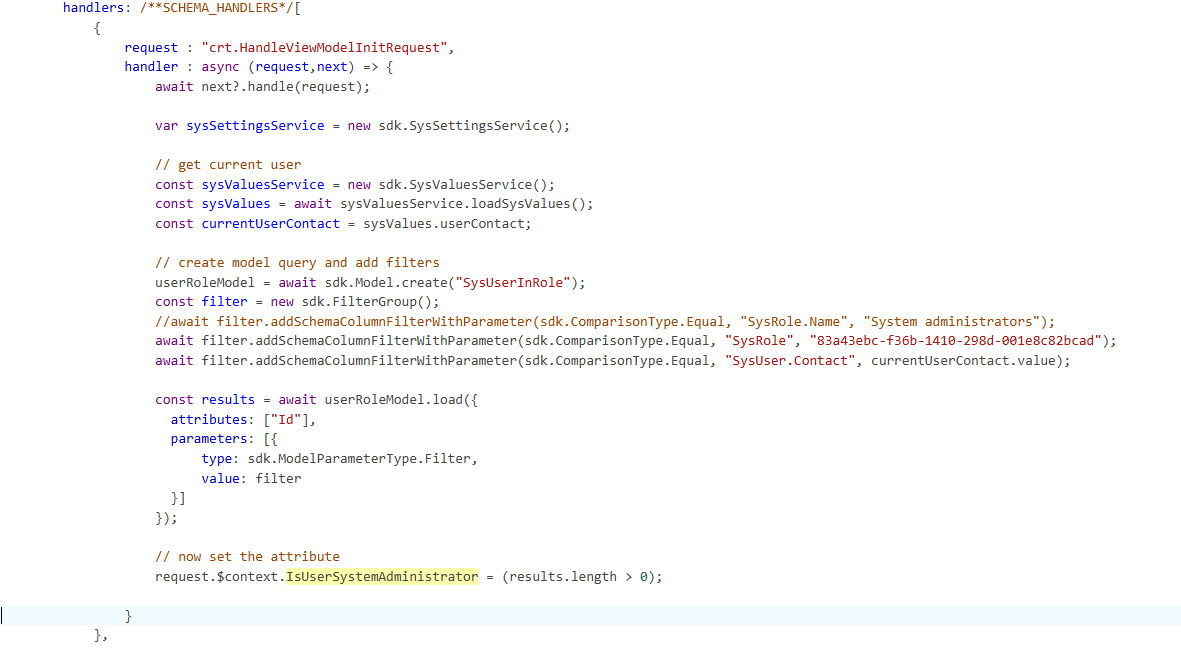Image resolution: width=1181 pixels, height=654 pixels.
Task: Click the next?.handle(request) call
Action: click(285, 87)
